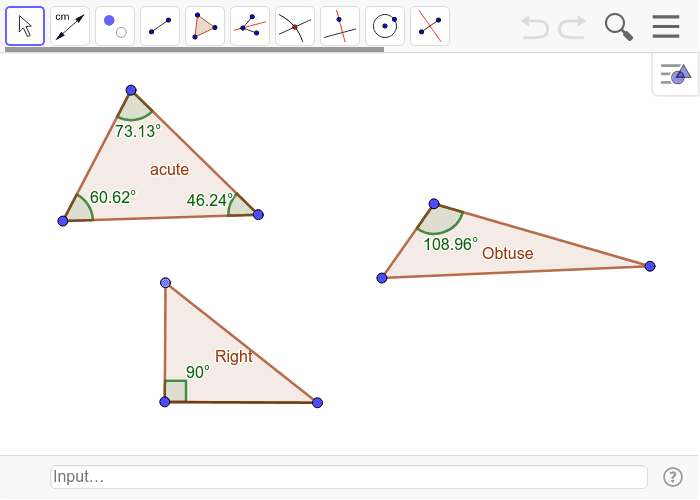Select the 108.96° vertex point of obtuse triangle
This screenshot has width=700, height=500.
434,204
